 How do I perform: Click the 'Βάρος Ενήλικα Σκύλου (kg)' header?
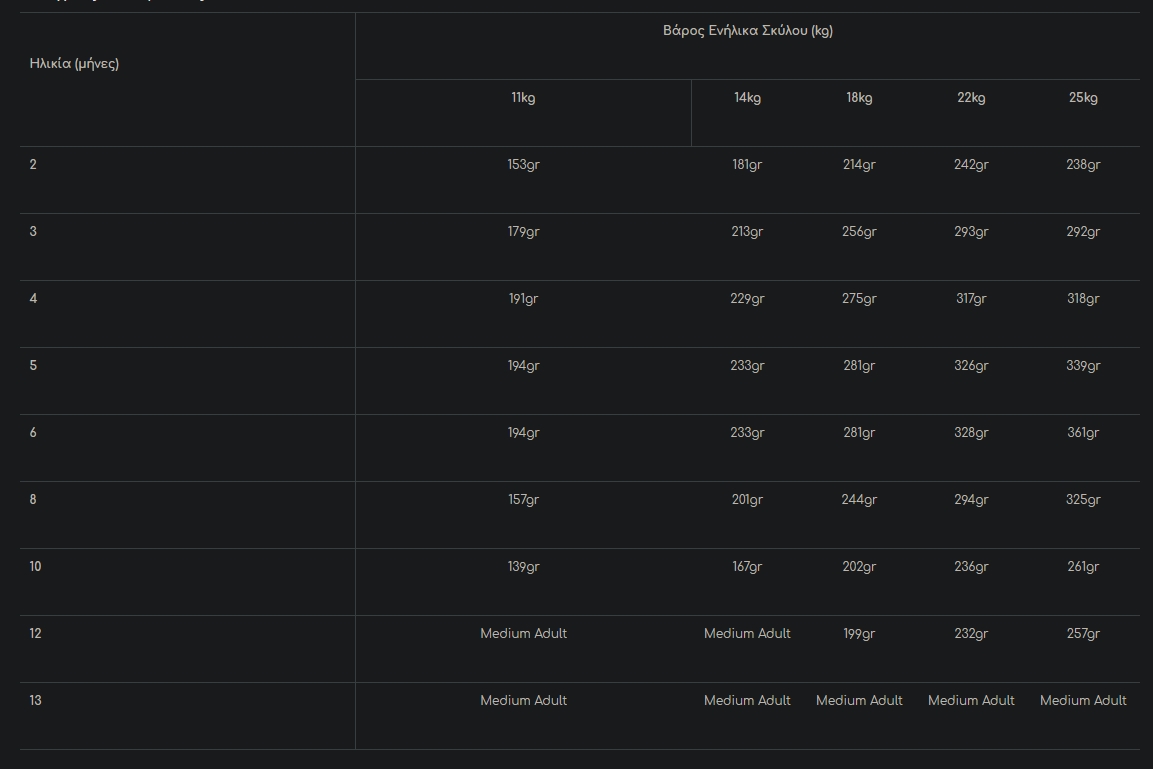tap(747, 31)
